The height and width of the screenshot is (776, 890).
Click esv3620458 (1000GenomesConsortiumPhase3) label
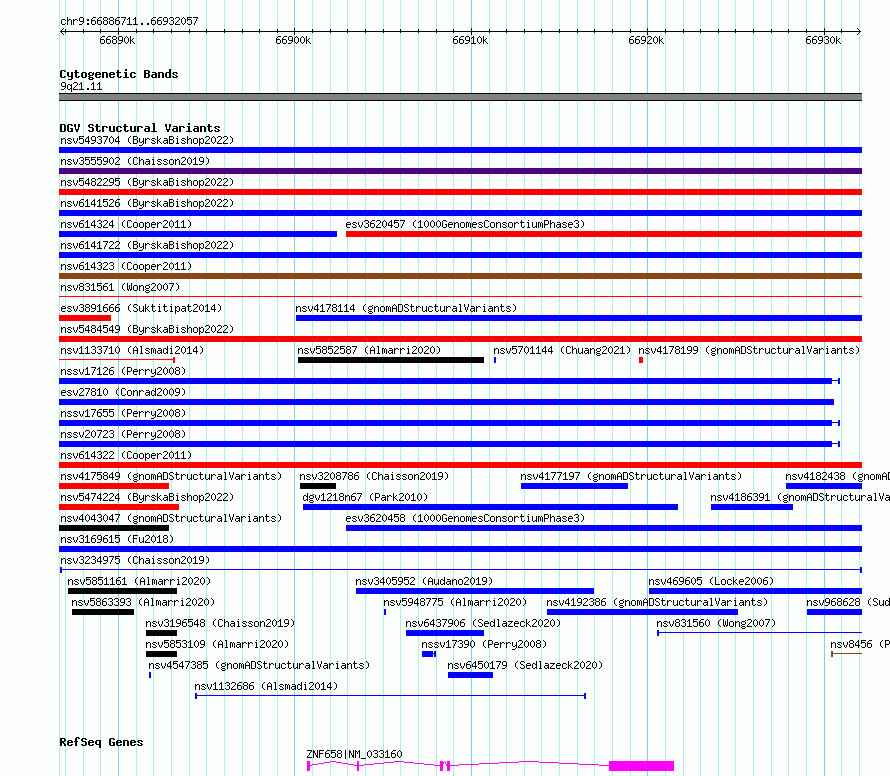(x=465, y=518)
